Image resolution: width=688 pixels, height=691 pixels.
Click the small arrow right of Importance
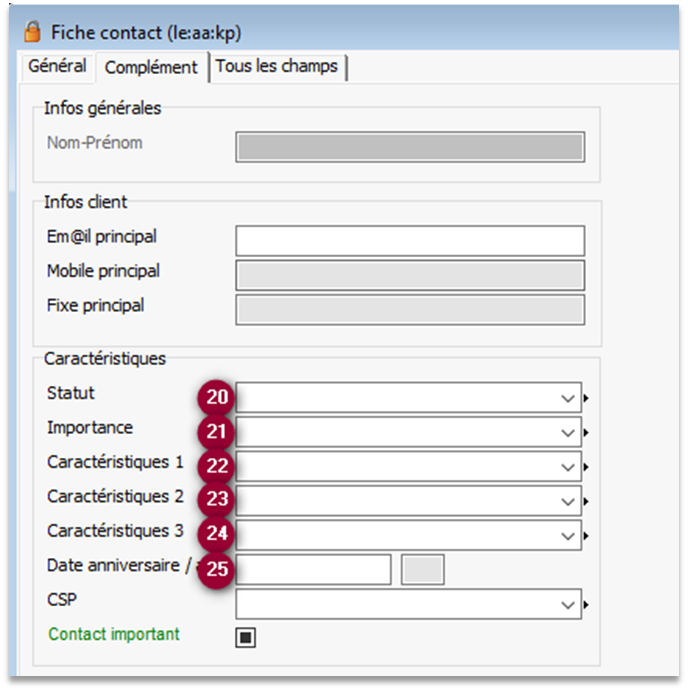coord(586,433)
